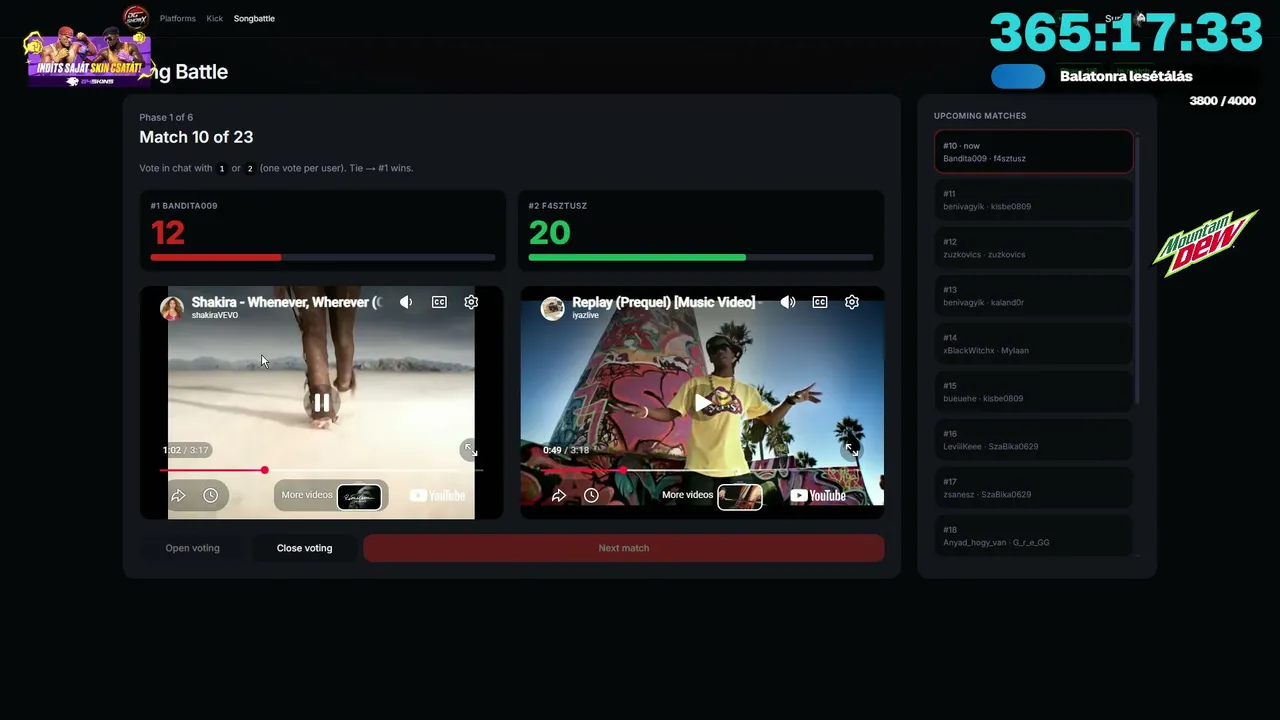The width and height of the screenshot is (1280, 720).
Task: Open More videos on Shakira player
Action: point(331,495)
